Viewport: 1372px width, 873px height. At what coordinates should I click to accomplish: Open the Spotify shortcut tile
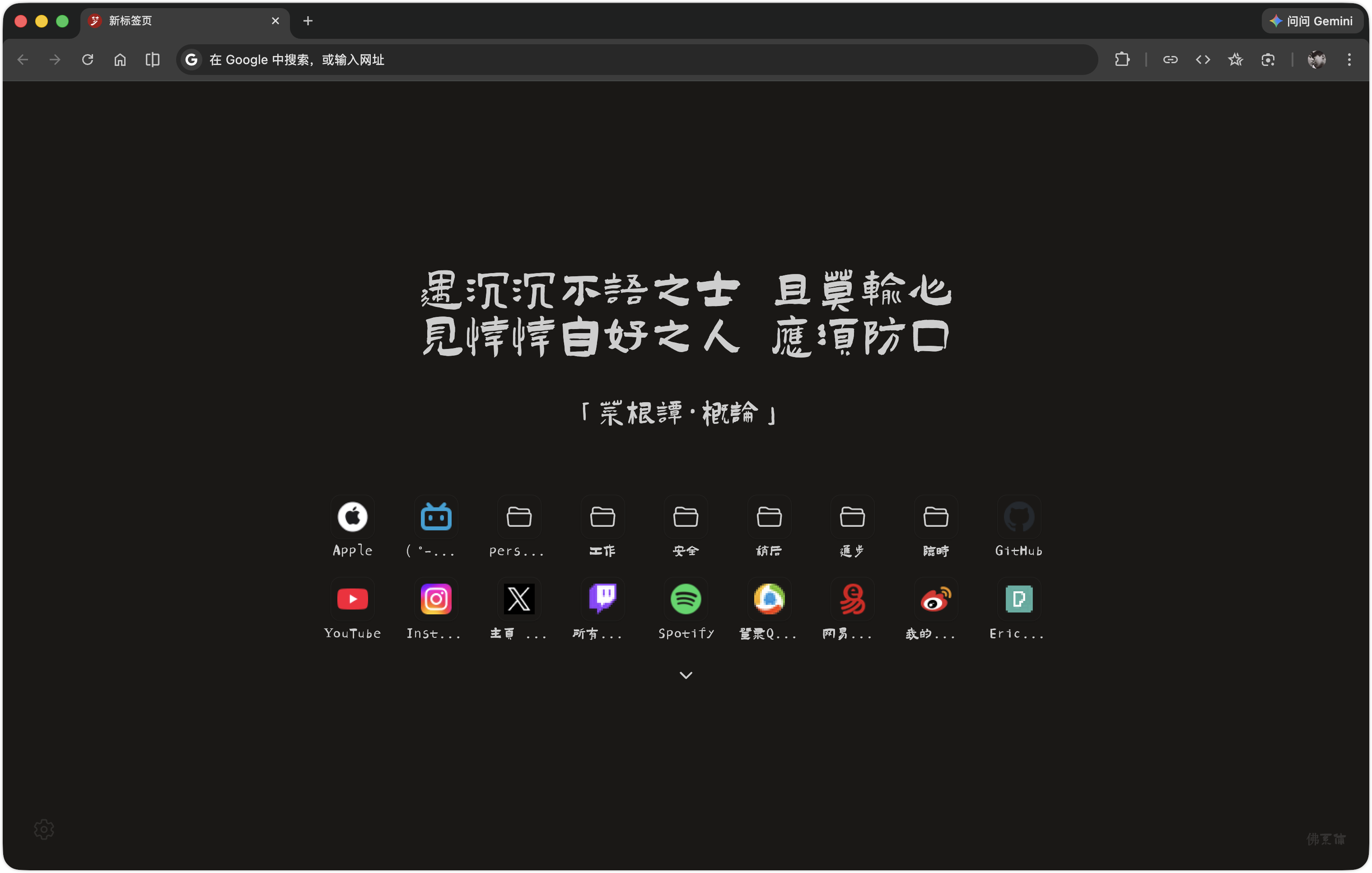coord(686,599)
